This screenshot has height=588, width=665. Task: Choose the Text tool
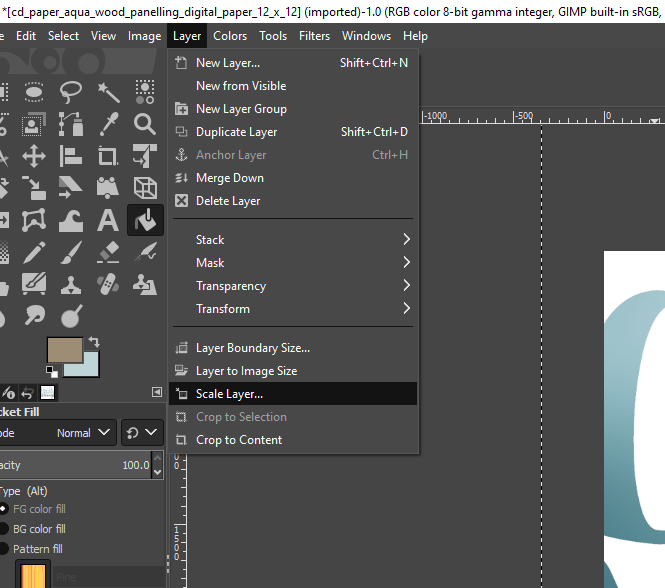pyautogui.click(x=108, y=220)
